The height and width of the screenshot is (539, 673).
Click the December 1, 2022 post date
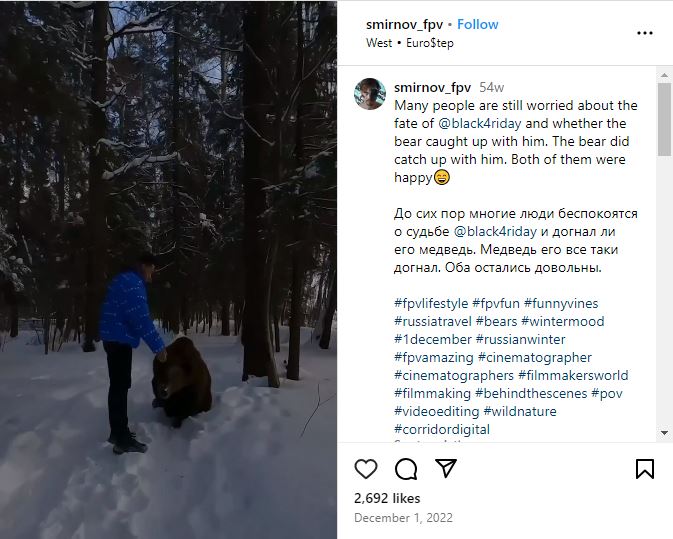point(402,518)
